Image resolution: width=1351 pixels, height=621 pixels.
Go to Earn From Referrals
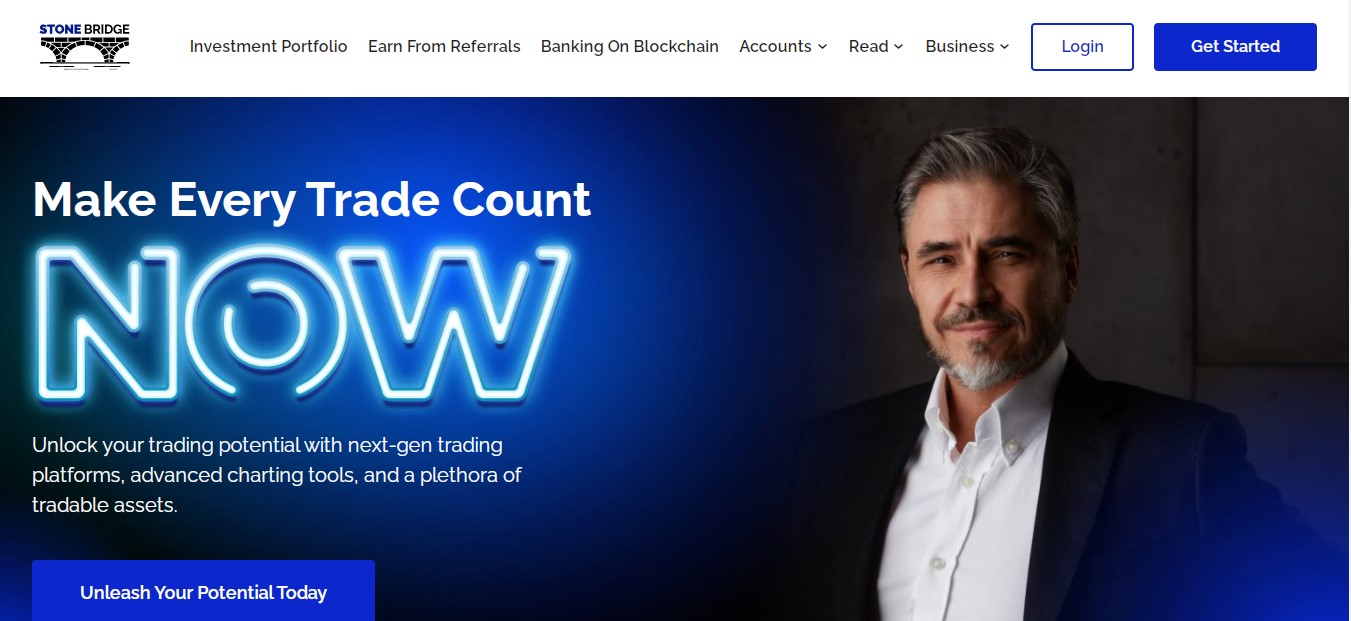coord(444,46)
